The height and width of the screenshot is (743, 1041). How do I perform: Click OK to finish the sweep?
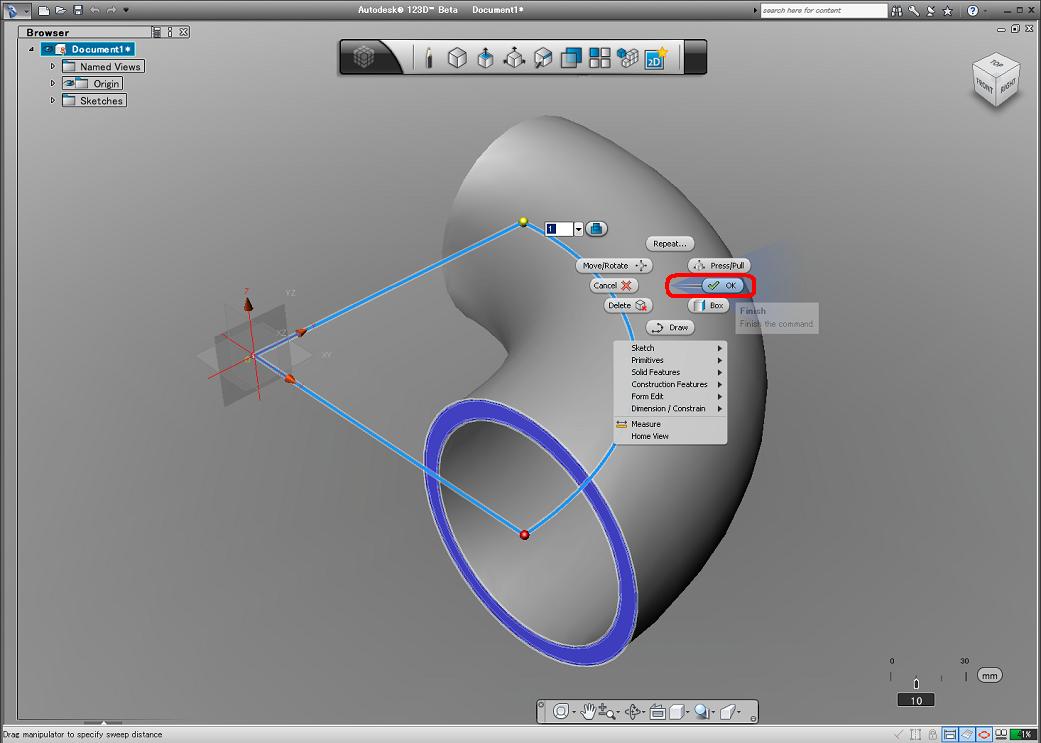point(722,286)
